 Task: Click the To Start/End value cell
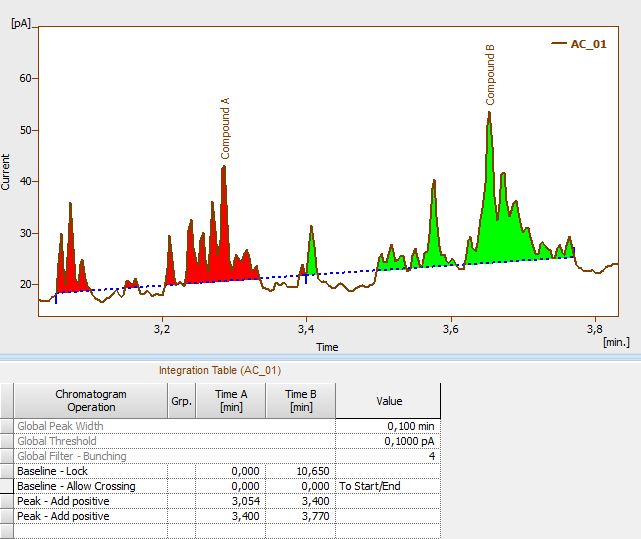click(x=388, y=486)
